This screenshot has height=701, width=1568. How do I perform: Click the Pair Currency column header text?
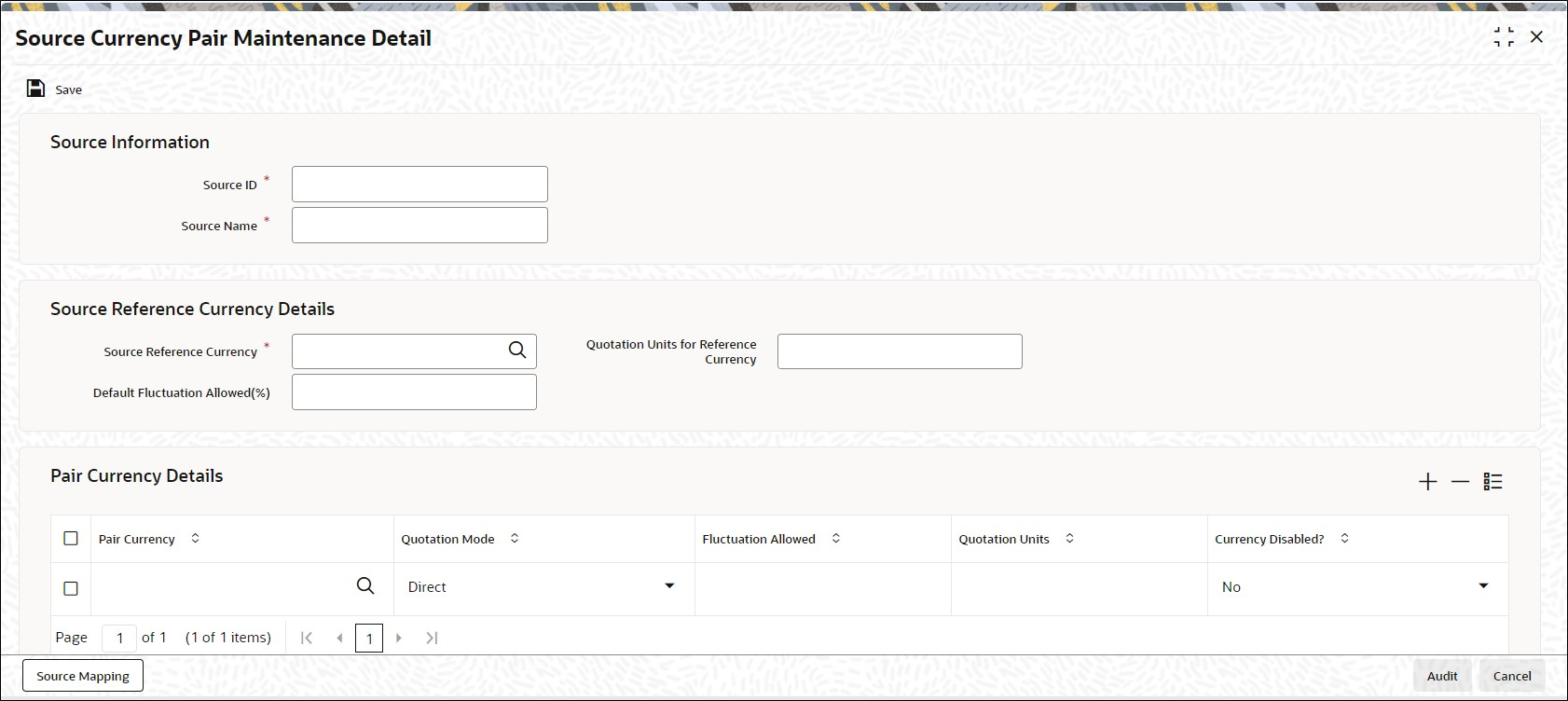[x=137, y=539]
